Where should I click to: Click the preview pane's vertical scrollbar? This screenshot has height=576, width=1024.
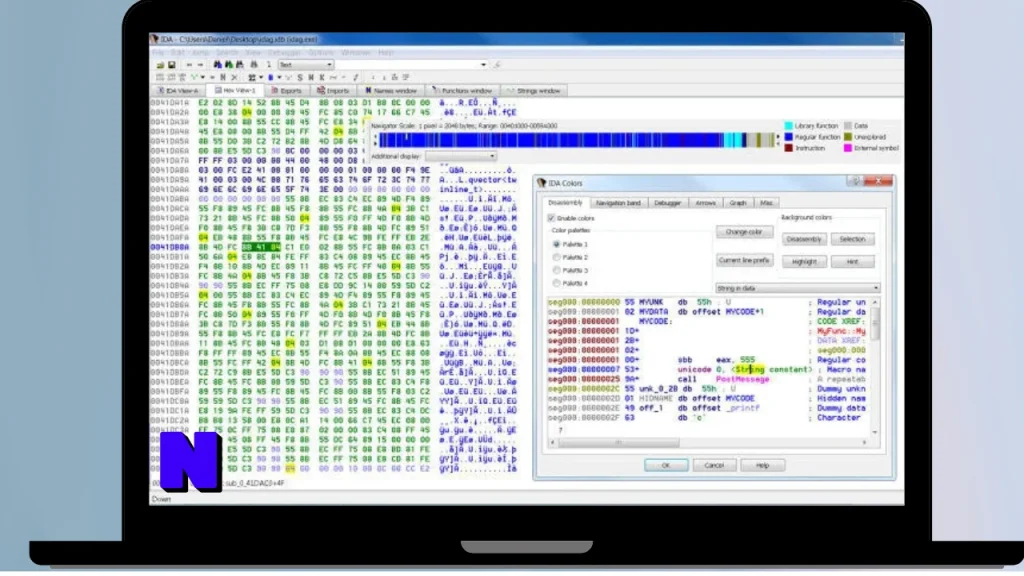click(875, 367)
